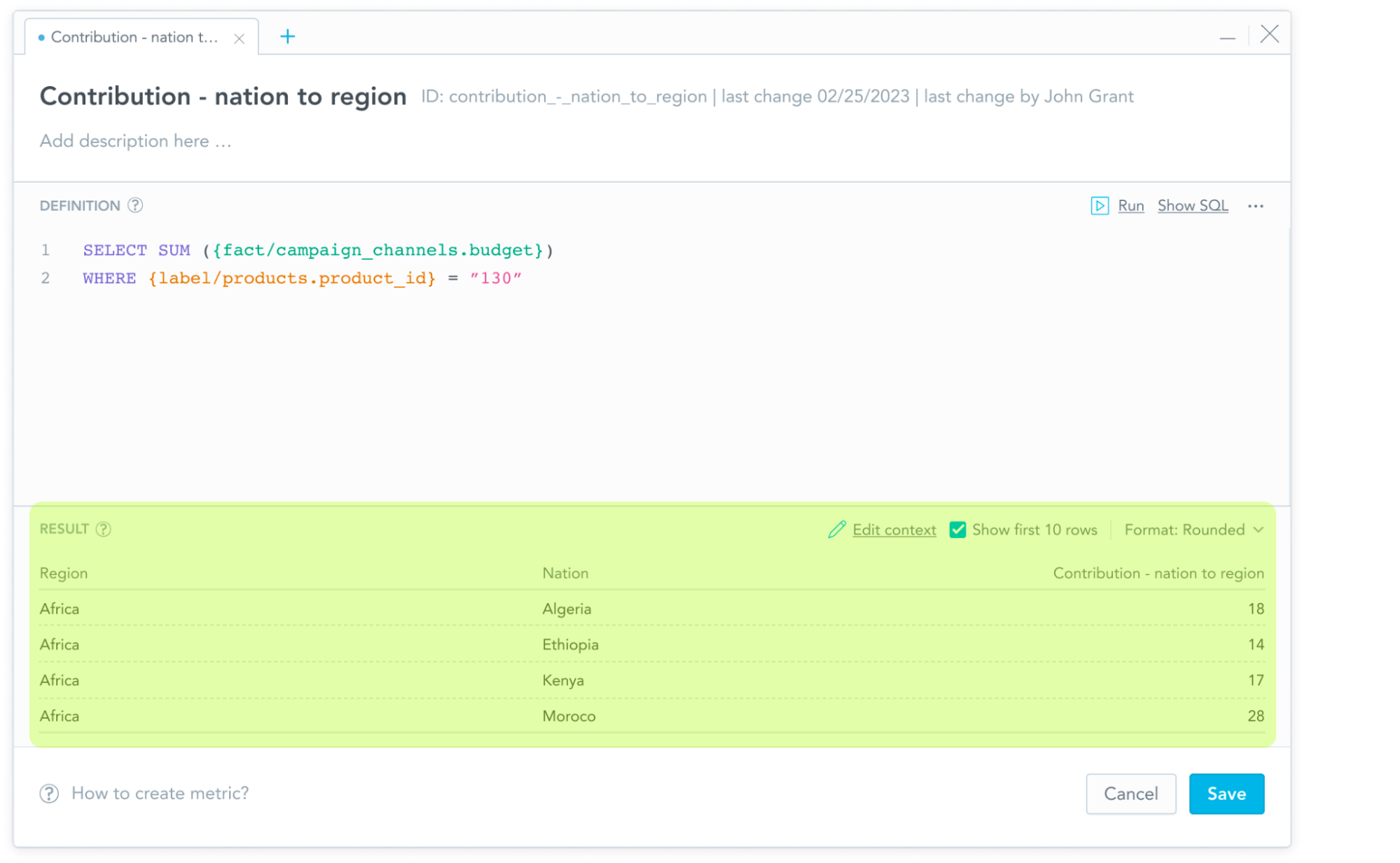Click the metric title Contribution - nation to region
This screenshot has height=863, width=1400.
[x=223, y=96]
